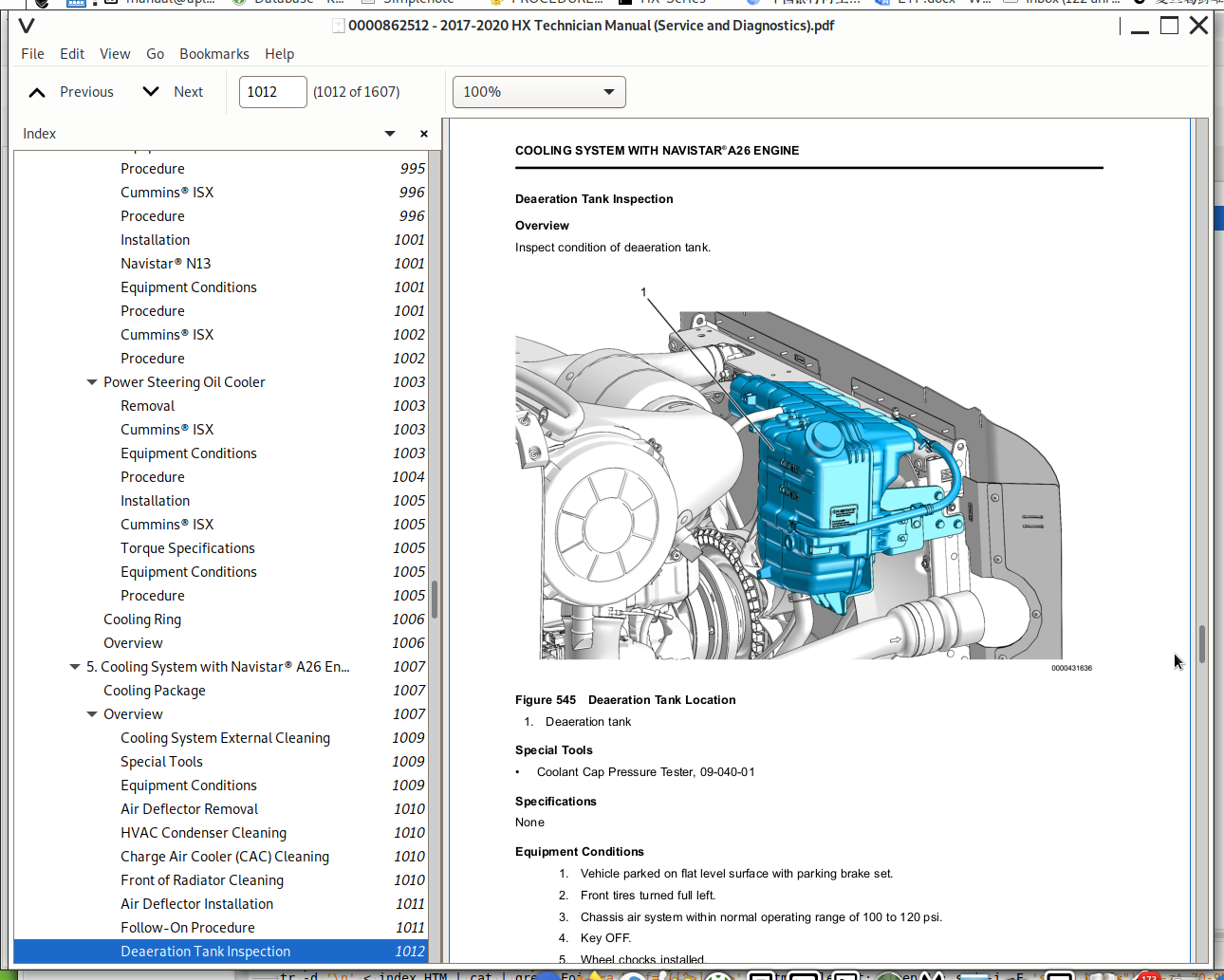Open the Help menu
The width and height of the screenshot is (1224, 980).
coord(279,54)
